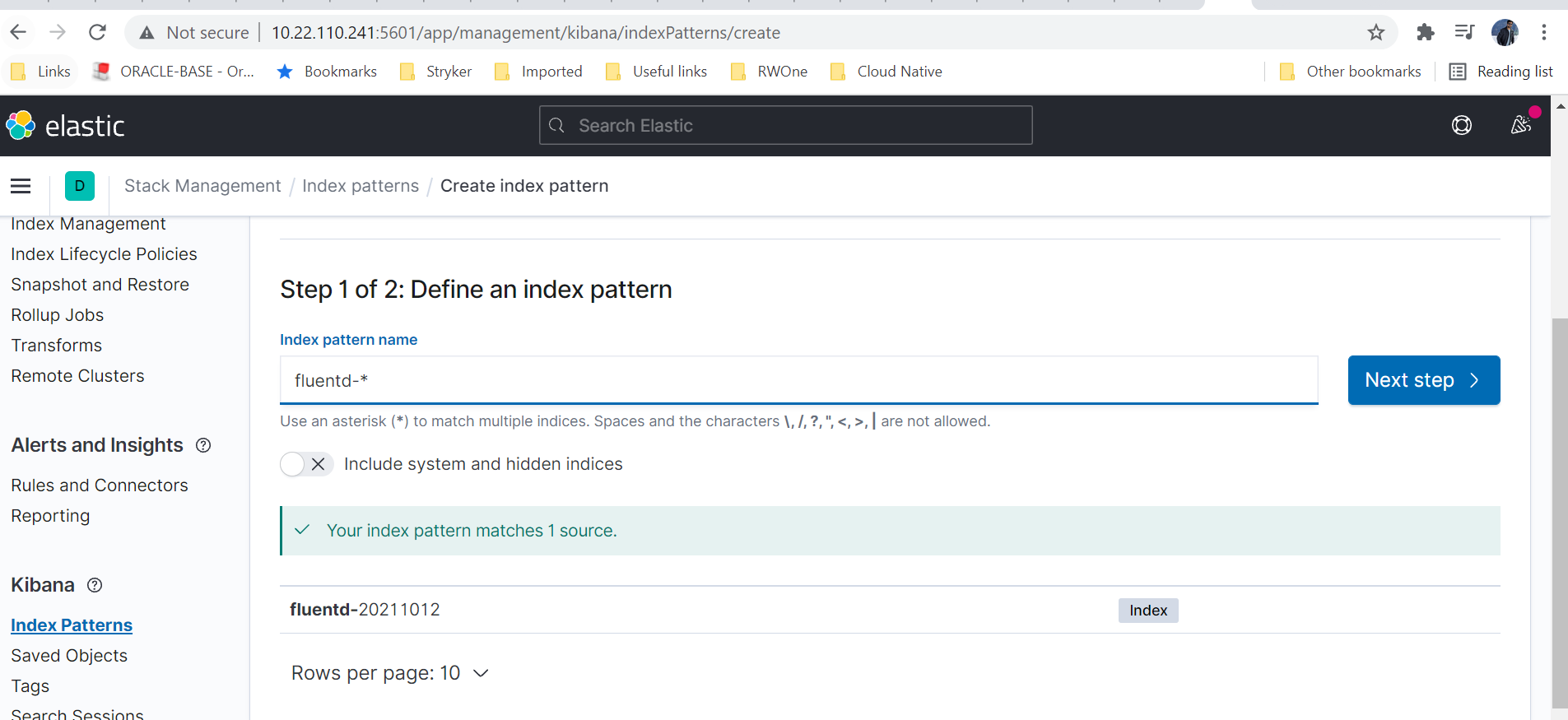Open the Links bookmark folder

[41, 72]
